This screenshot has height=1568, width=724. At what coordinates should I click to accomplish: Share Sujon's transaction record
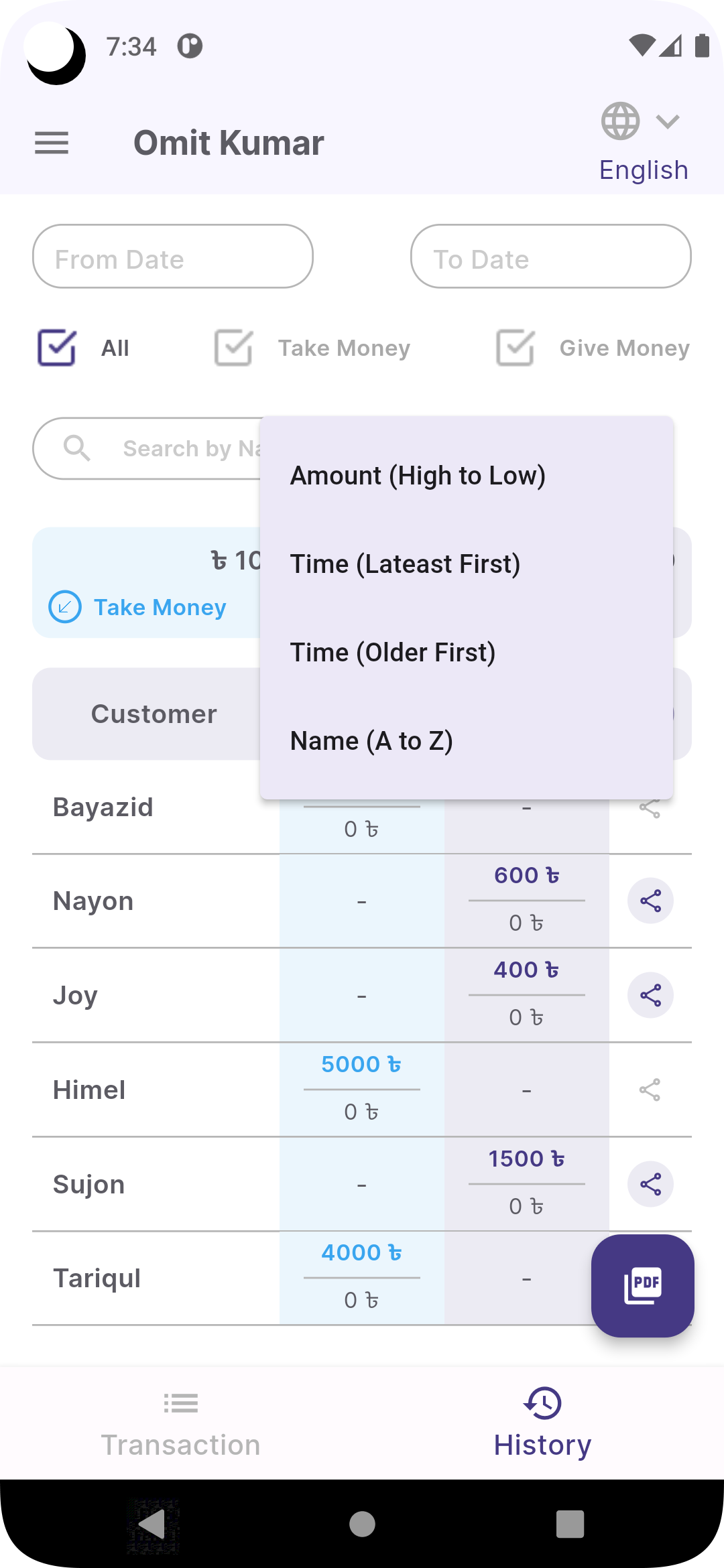click(x=650, y=1184)
